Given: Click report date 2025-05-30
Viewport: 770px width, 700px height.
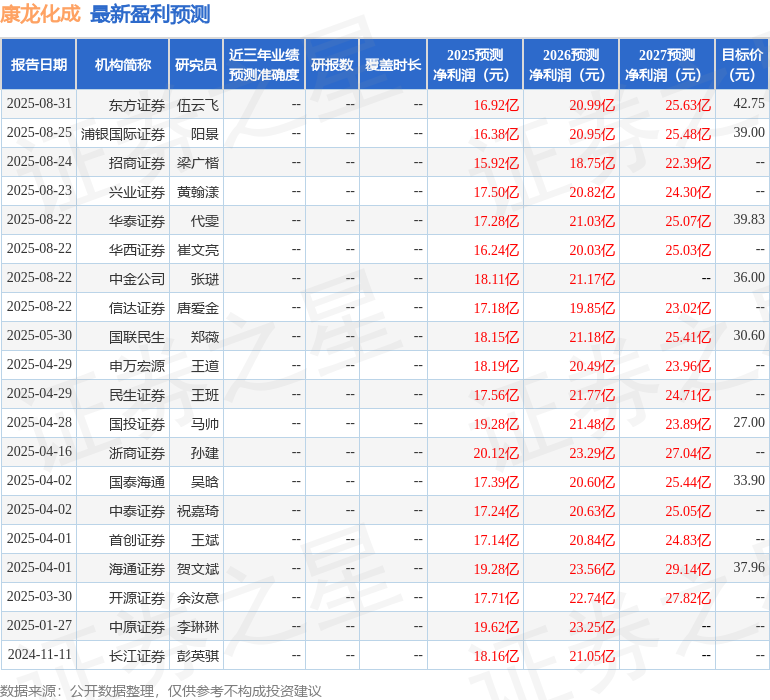Looking at the screenshot, I should point(39,335).
